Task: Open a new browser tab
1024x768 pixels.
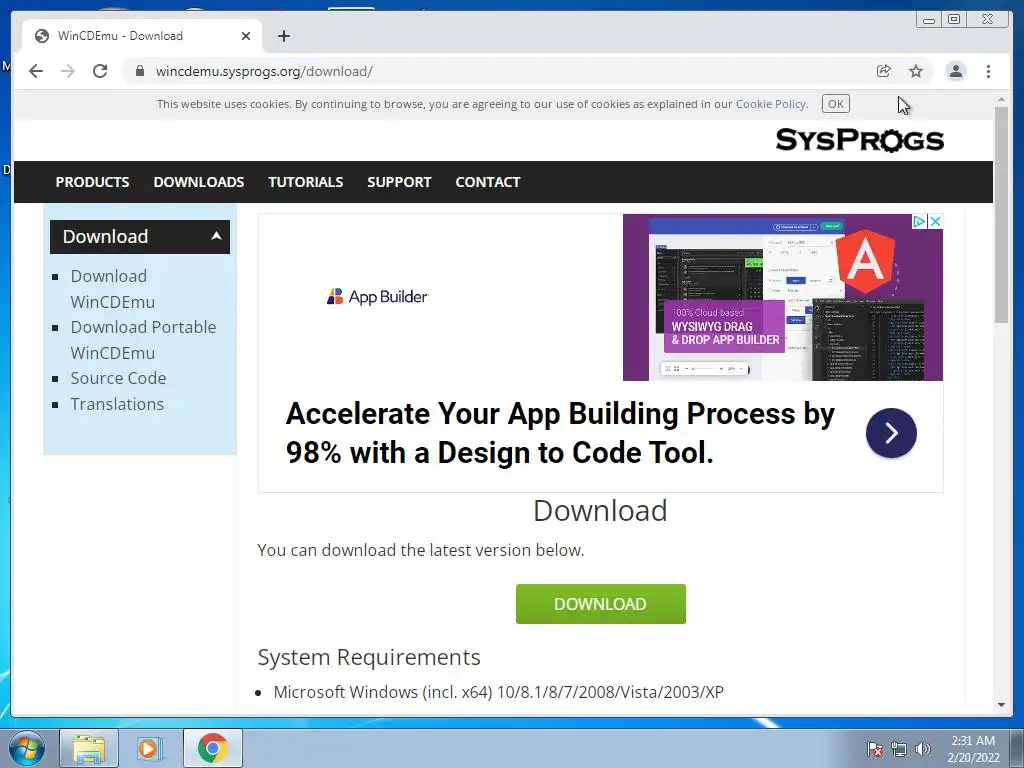Action: [x=283, y=36]
